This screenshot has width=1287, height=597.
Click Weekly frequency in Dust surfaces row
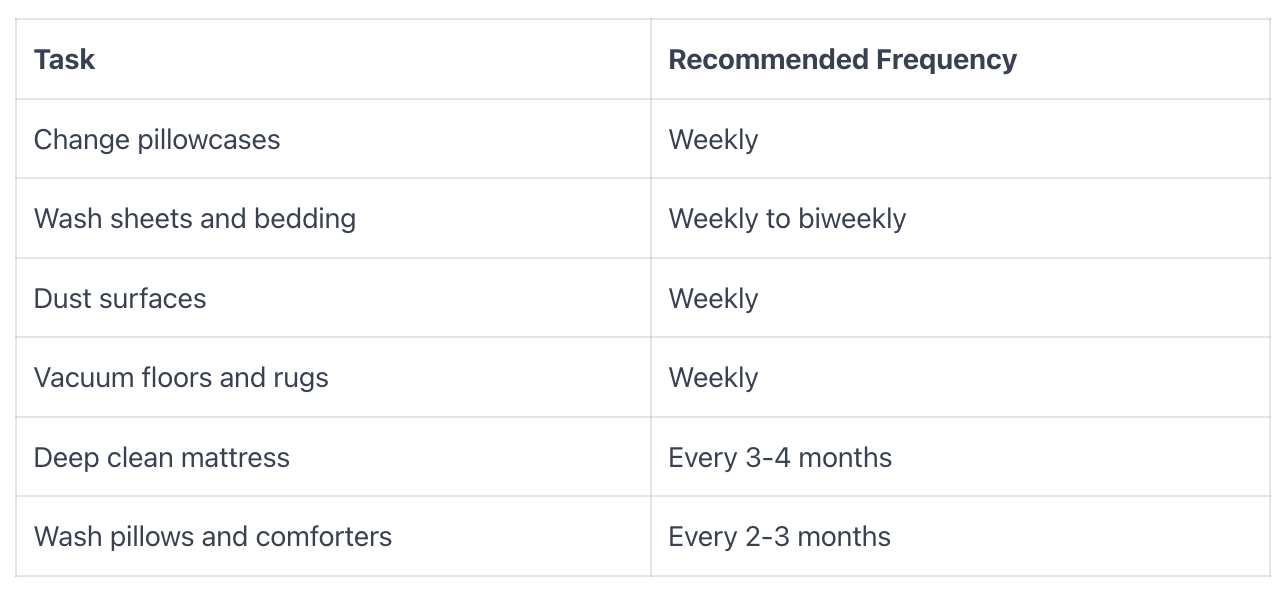[x=713, y=298]
